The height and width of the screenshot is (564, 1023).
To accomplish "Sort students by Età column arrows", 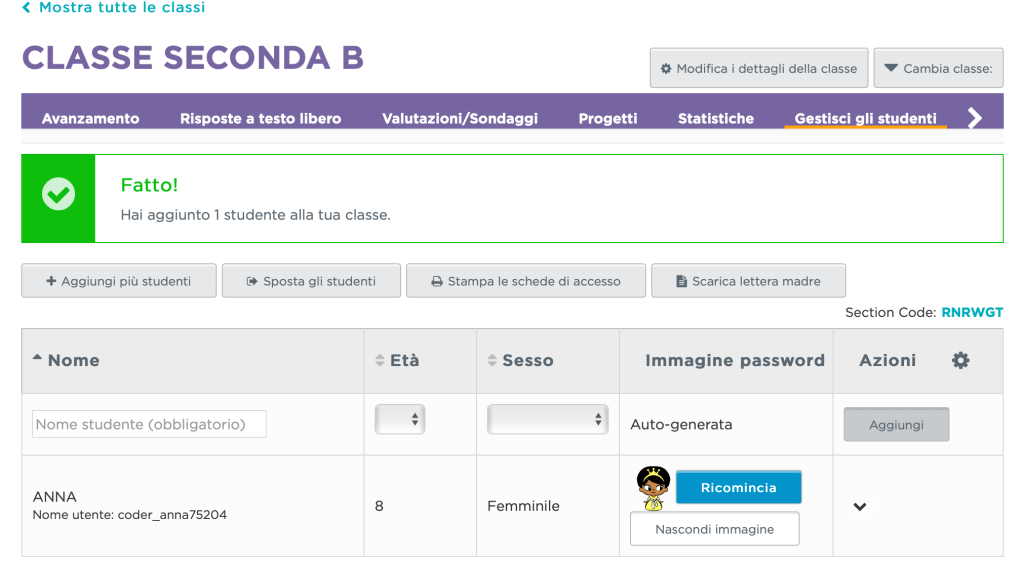I will (x=380, y=361).
